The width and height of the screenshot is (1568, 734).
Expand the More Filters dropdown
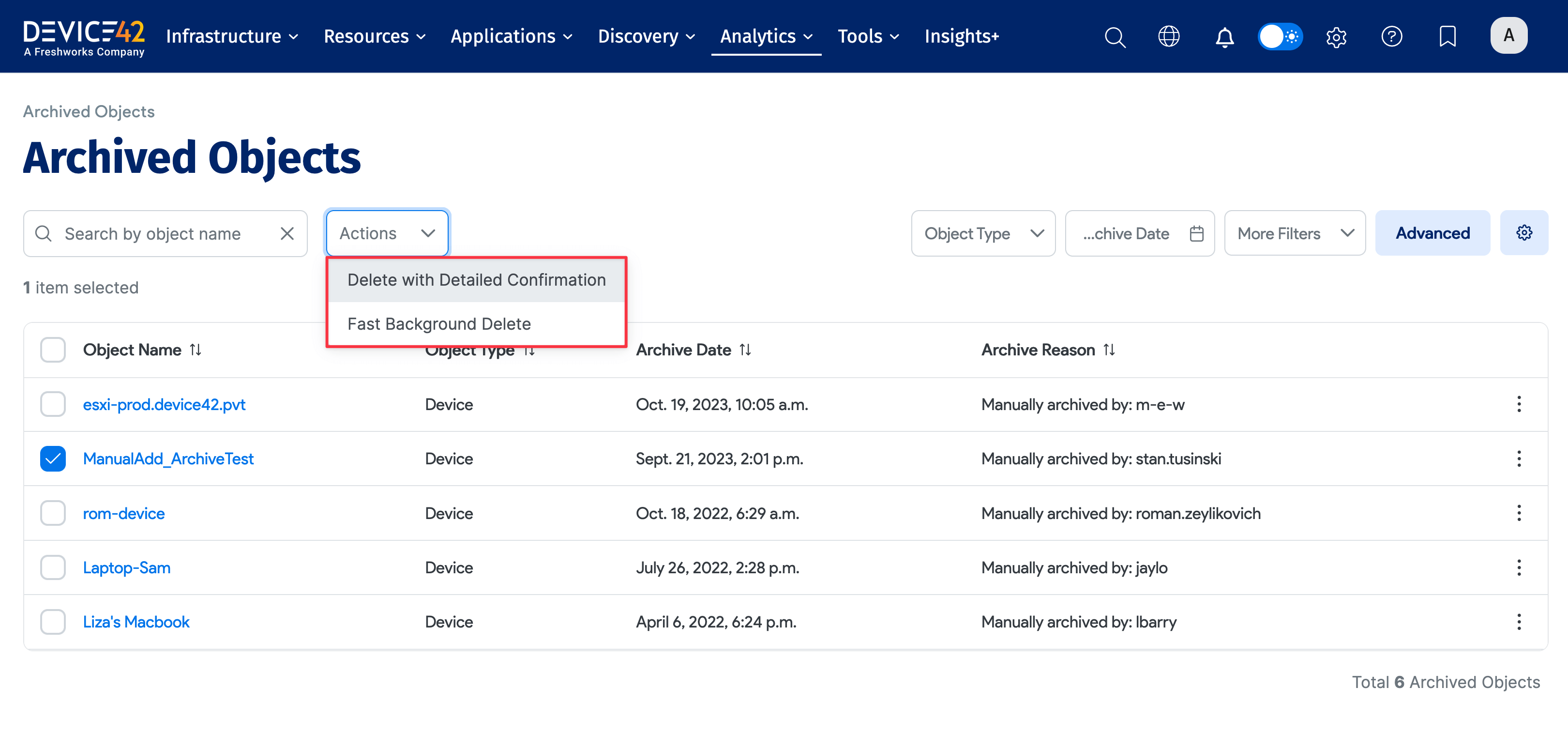1295,233
